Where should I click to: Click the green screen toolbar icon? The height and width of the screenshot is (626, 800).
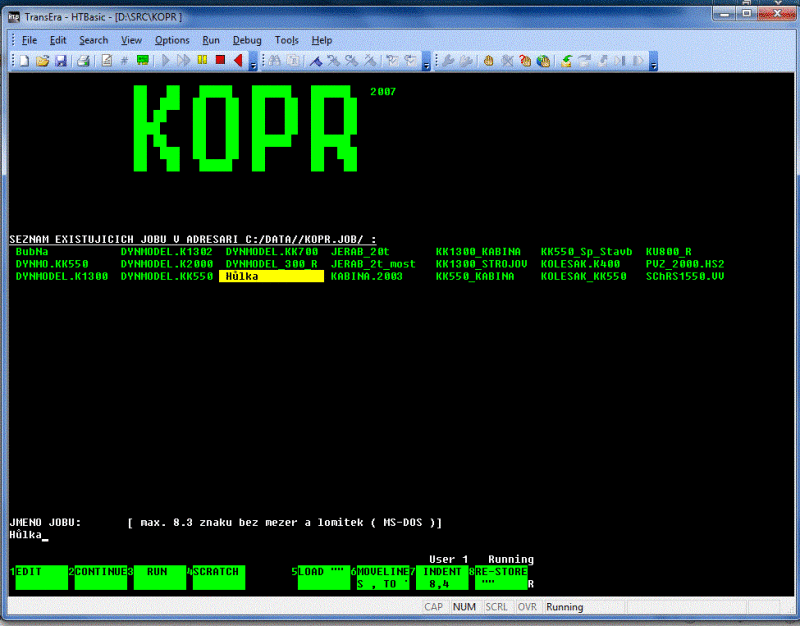pyautogui.click(x=143, y=61)
